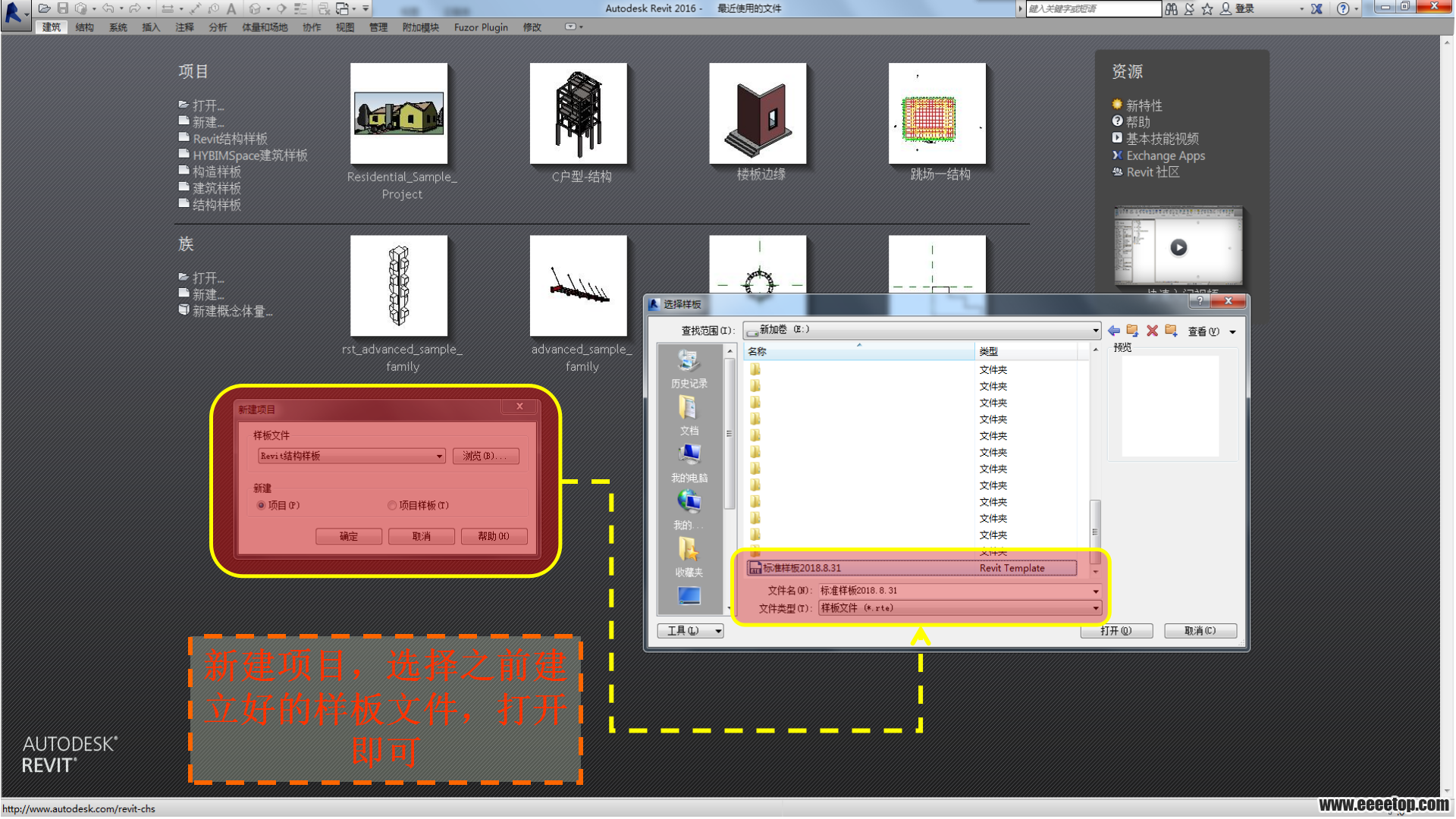Select the 标准样板2018.8.31 template file row
Screen dimensions: 1456x819
point(912,568)
